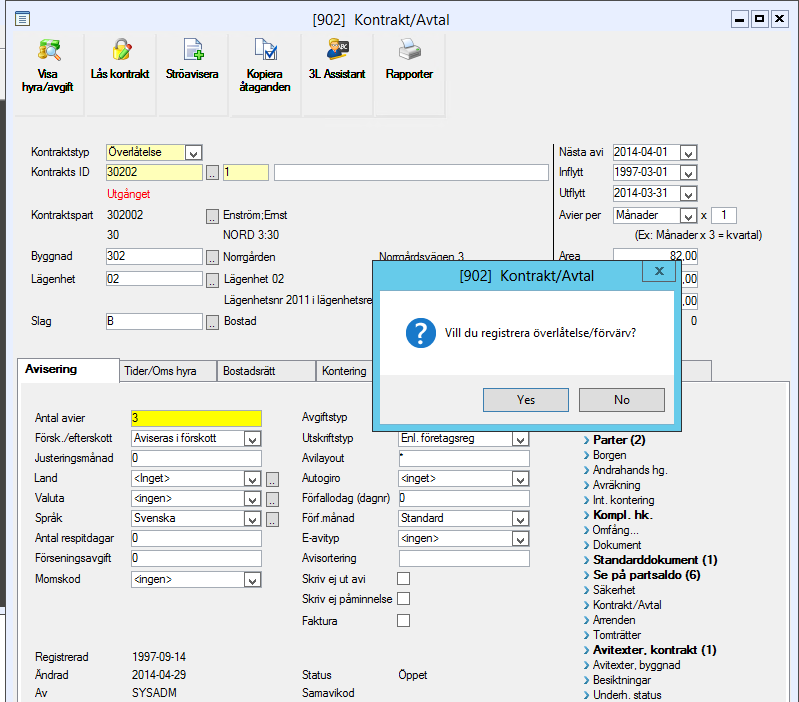Viewport: 799px width, 702px height.
Task: Click the blue question mark dialog icon
Action: pos(420,333)
